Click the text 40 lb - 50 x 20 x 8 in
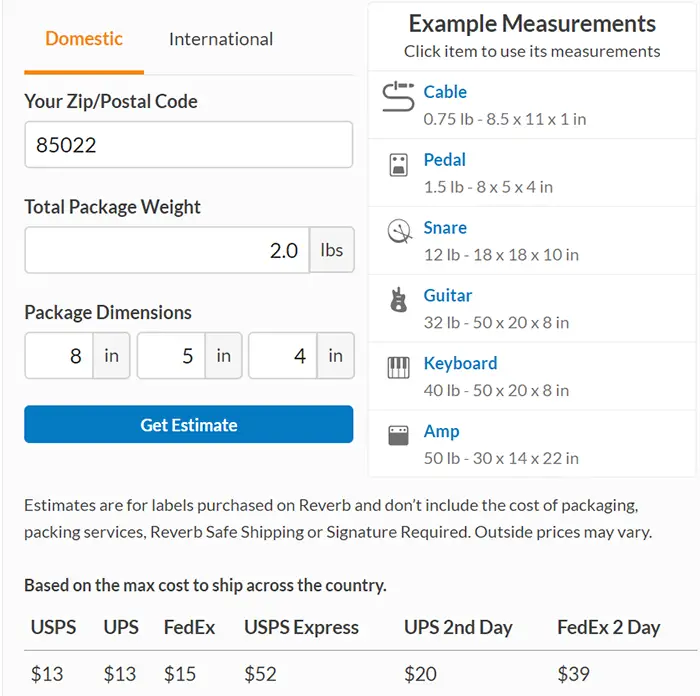Image resolution: width=700 pixels, height=696 pixels. 496,391
